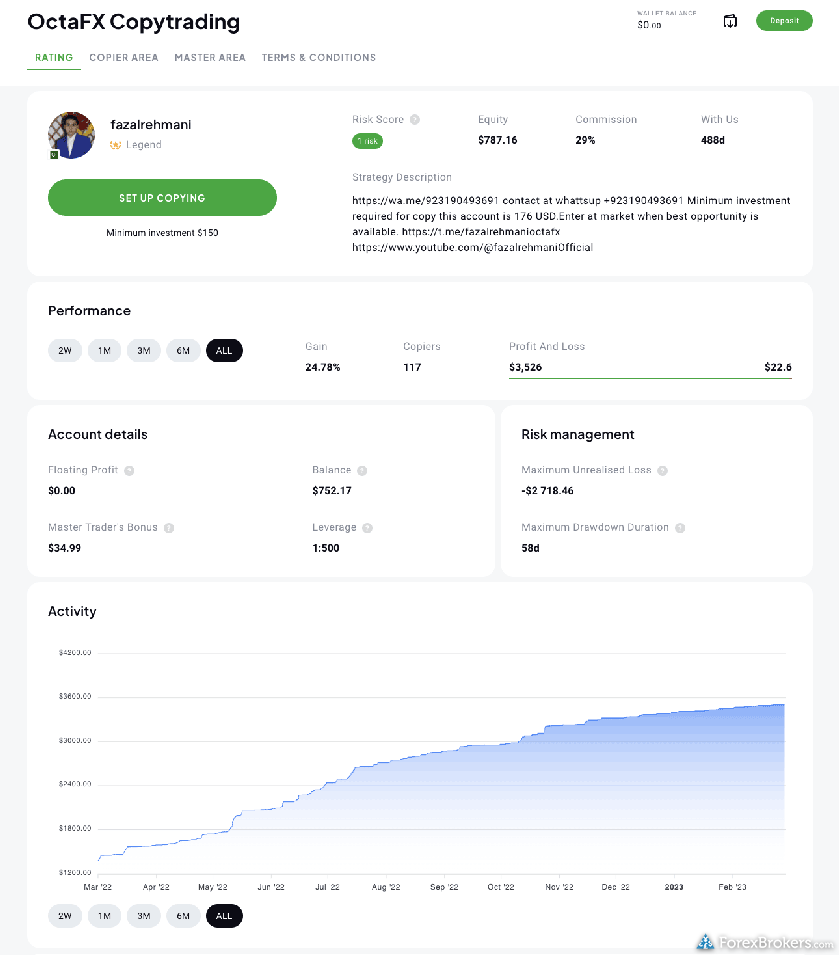Click the Mar '22 axis label
839x955 pixels.
[97, 887]
